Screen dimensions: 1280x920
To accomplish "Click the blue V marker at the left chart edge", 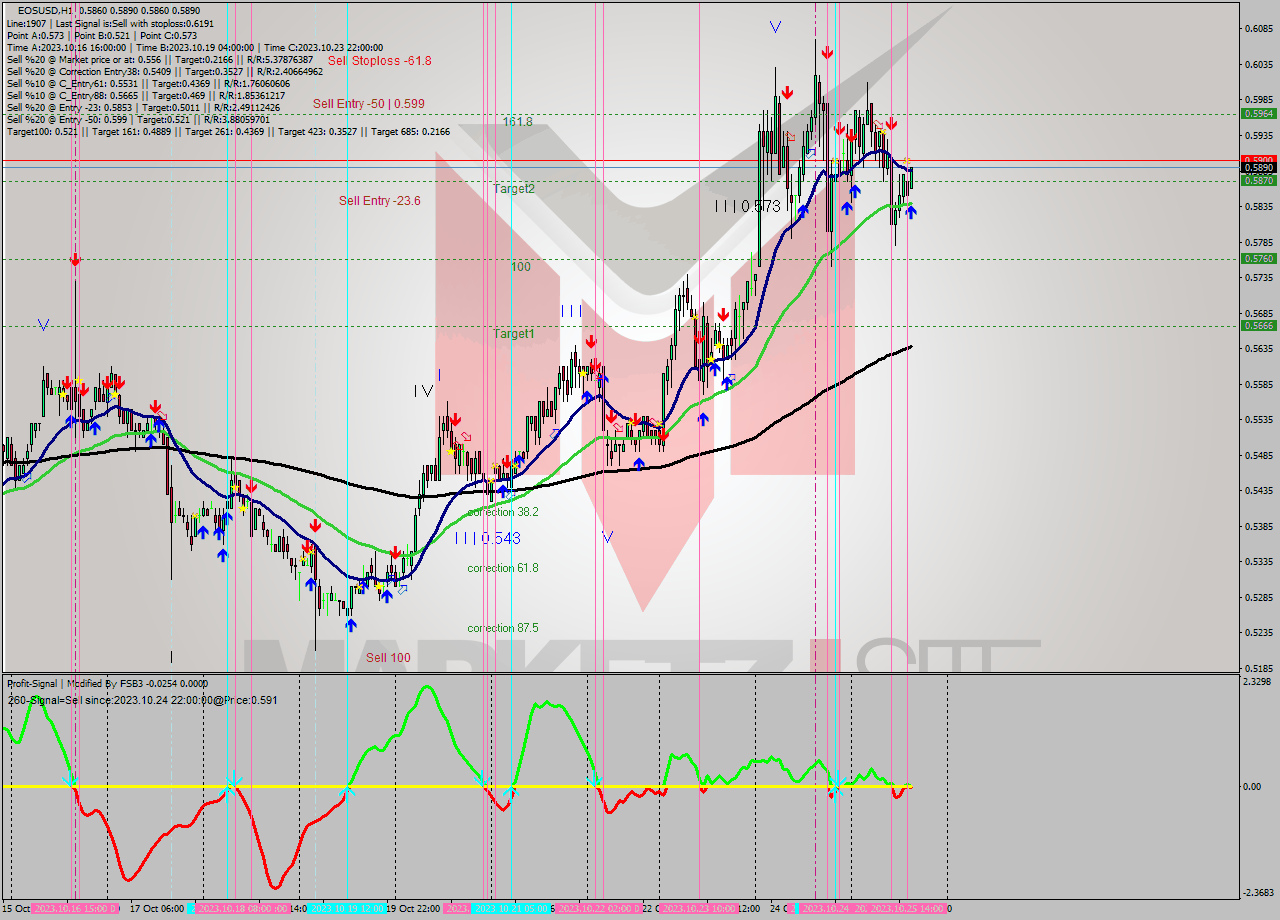I will pyautogui.click(x=42, y=324).
